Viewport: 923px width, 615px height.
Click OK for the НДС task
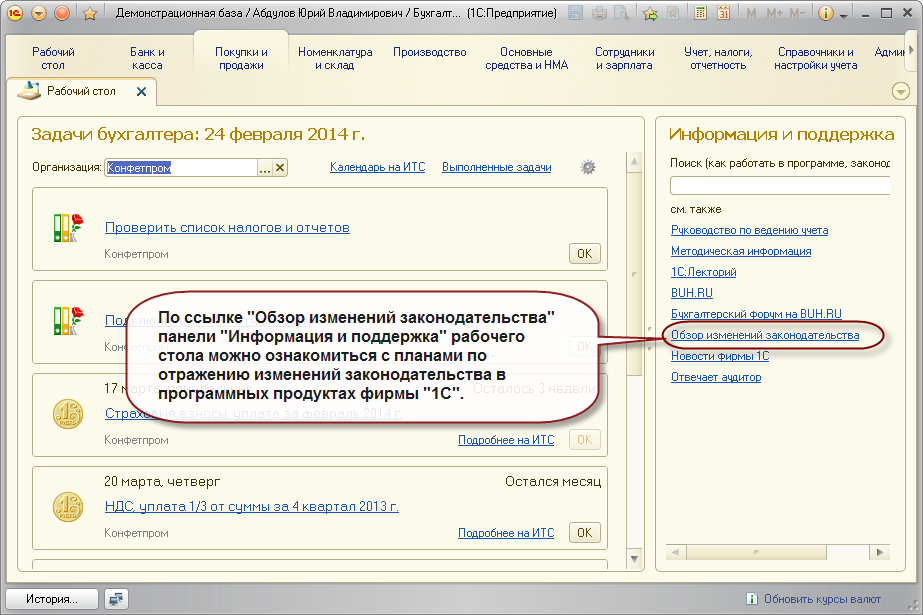(585, 533)
